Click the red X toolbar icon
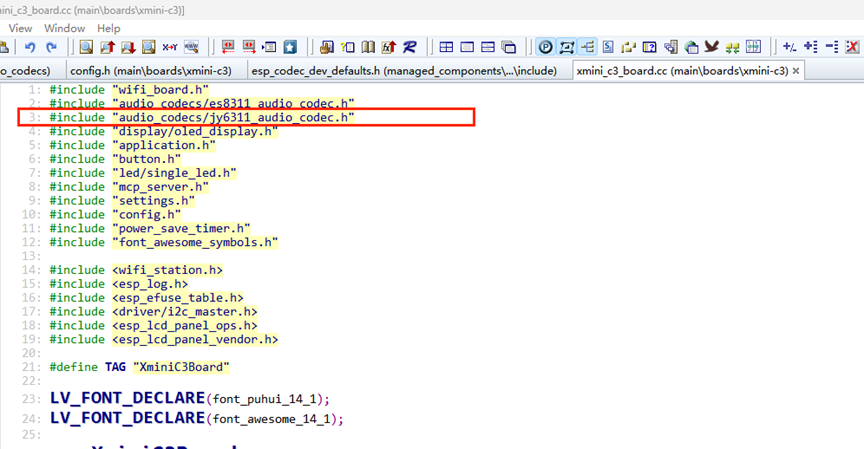Image resolution: width=864 pixels, height=449 pixels. [852, 47]
